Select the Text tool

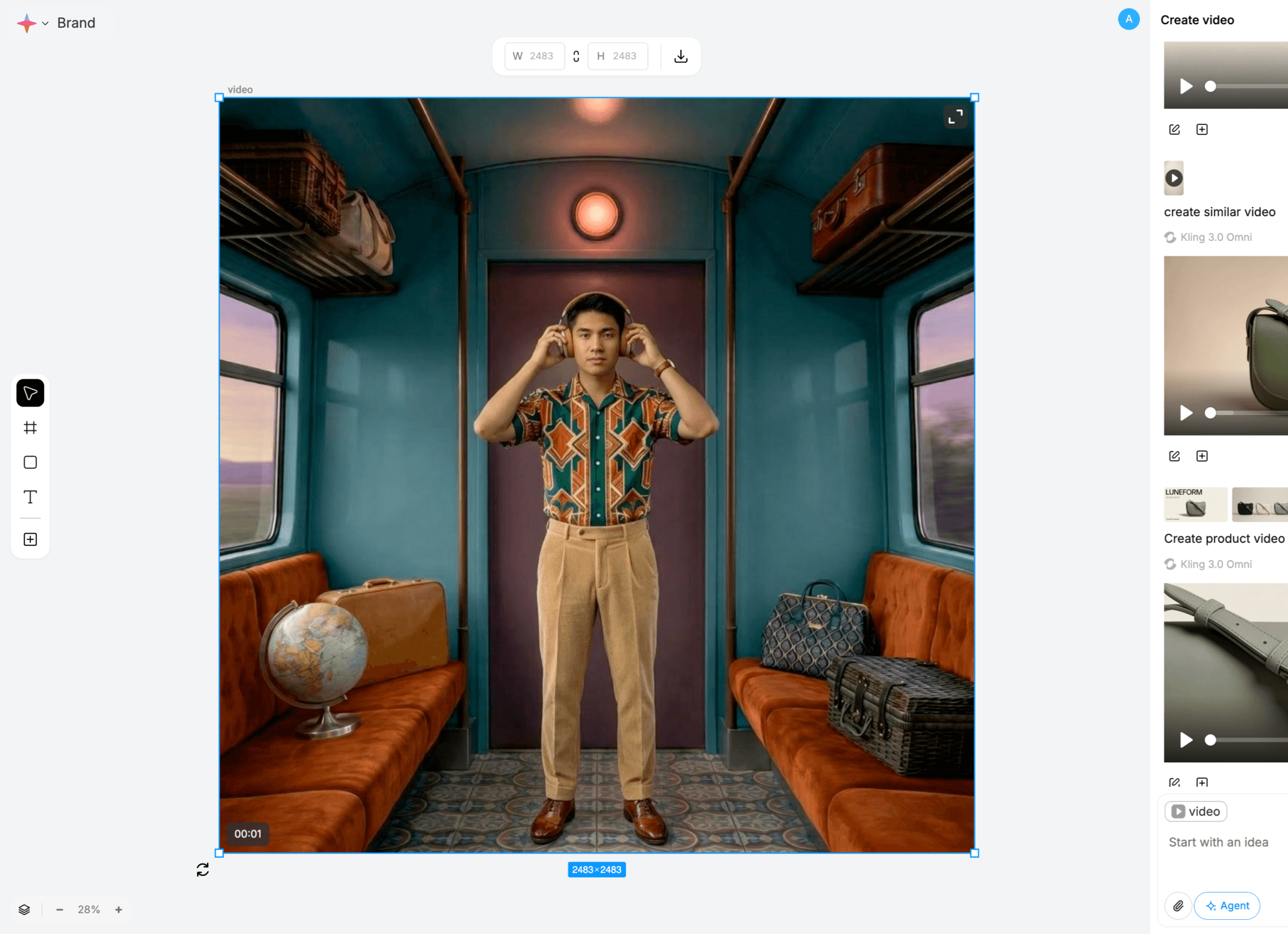(x=30, y=497)
